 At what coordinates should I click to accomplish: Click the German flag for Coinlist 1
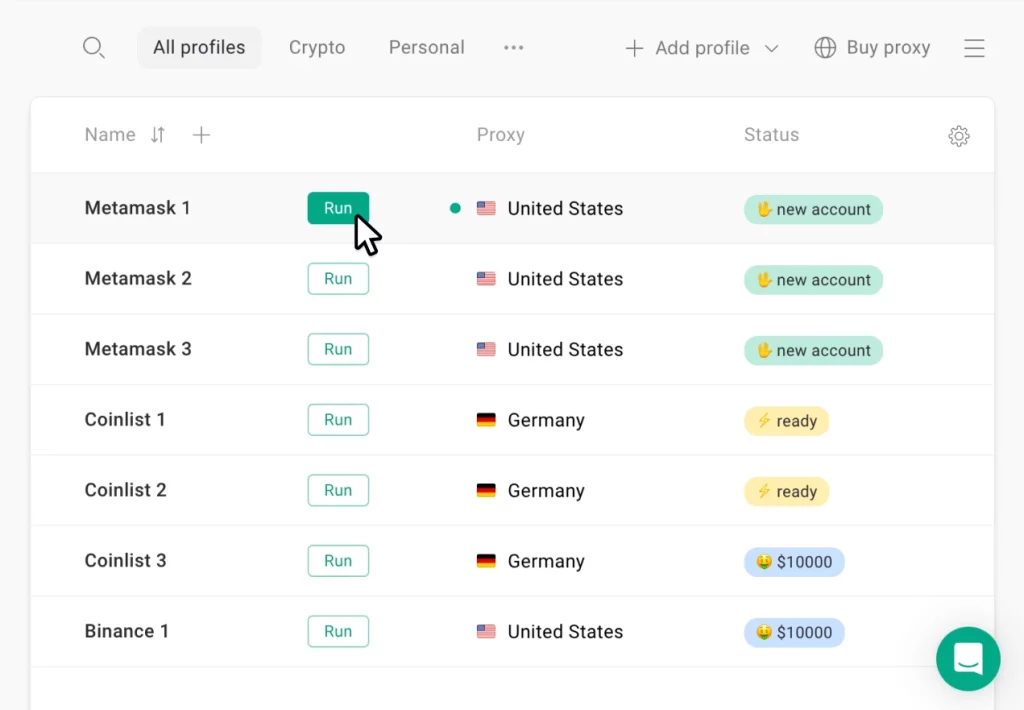tap(486, 420)
